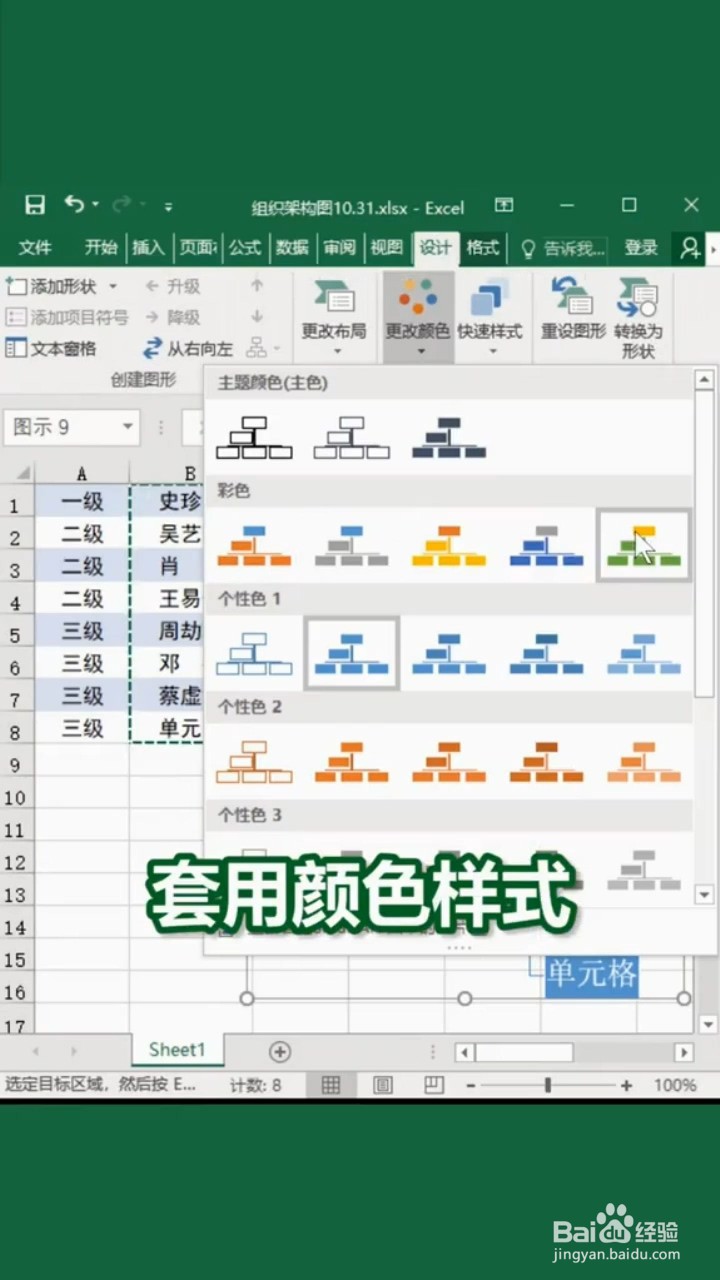
Task: Switch to Normal view icon
Action: 331,1085
